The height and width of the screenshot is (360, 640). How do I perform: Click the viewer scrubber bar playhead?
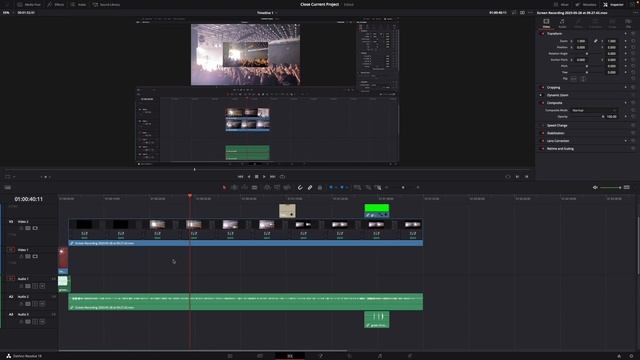coord(195,169)
